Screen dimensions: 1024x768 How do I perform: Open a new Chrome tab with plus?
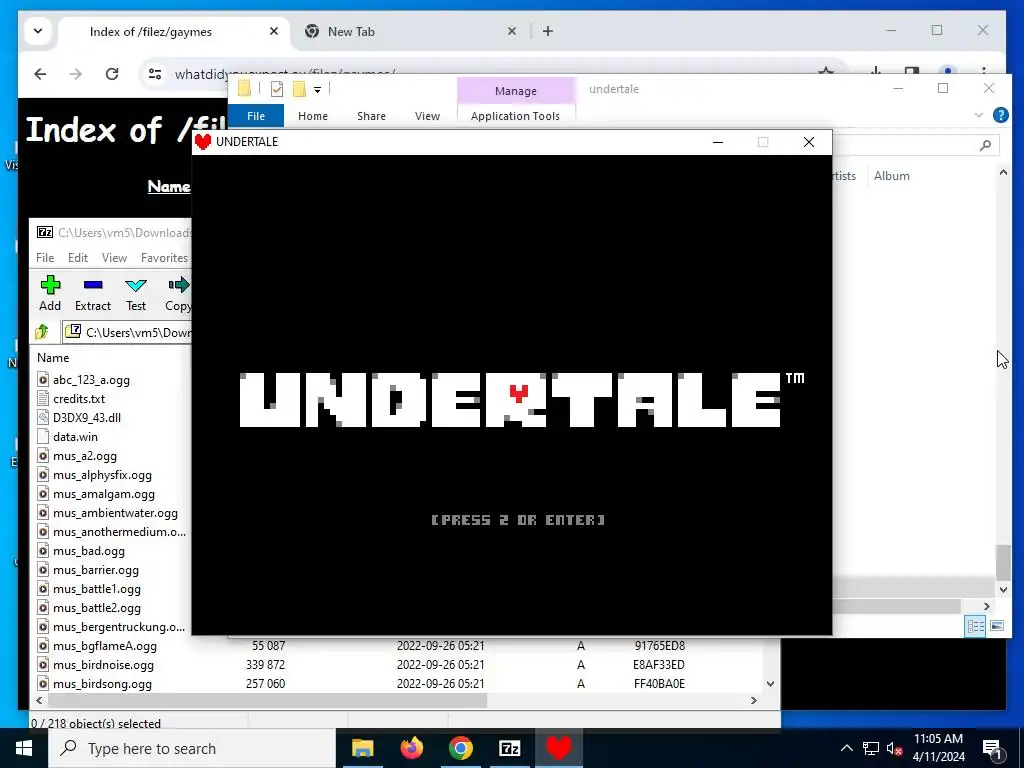(548, 31)
